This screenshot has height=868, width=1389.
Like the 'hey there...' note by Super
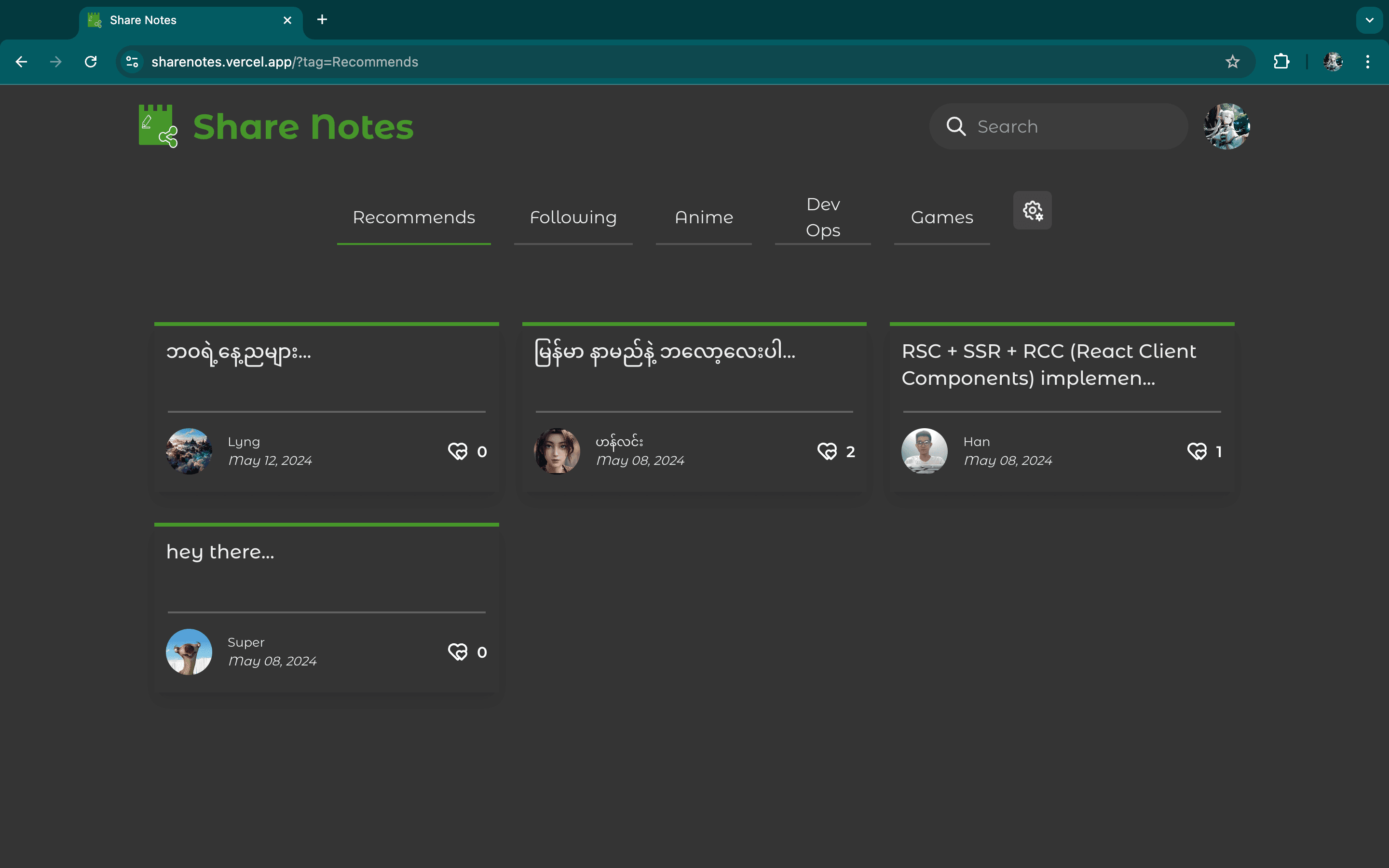point(459,651)
